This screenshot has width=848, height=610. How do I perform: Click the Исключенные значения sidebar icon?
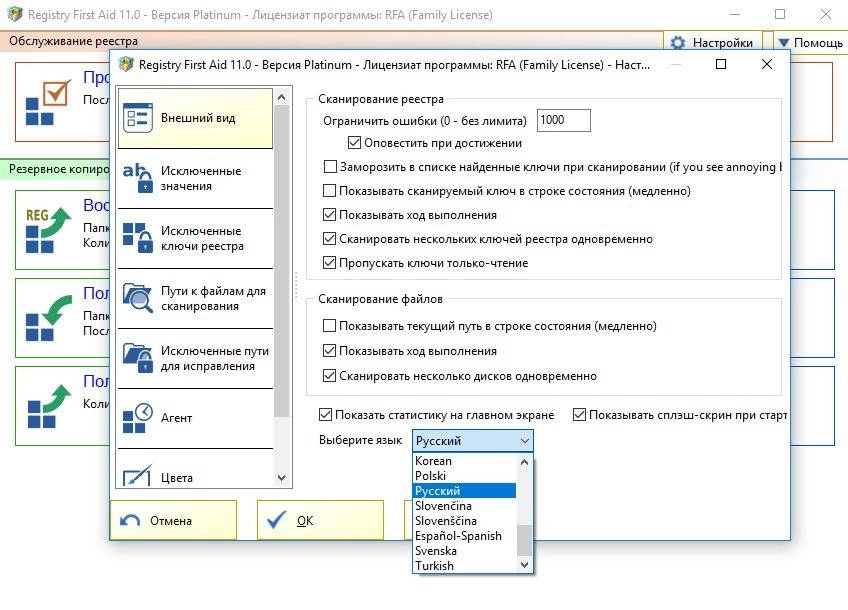tap(138, 178)
